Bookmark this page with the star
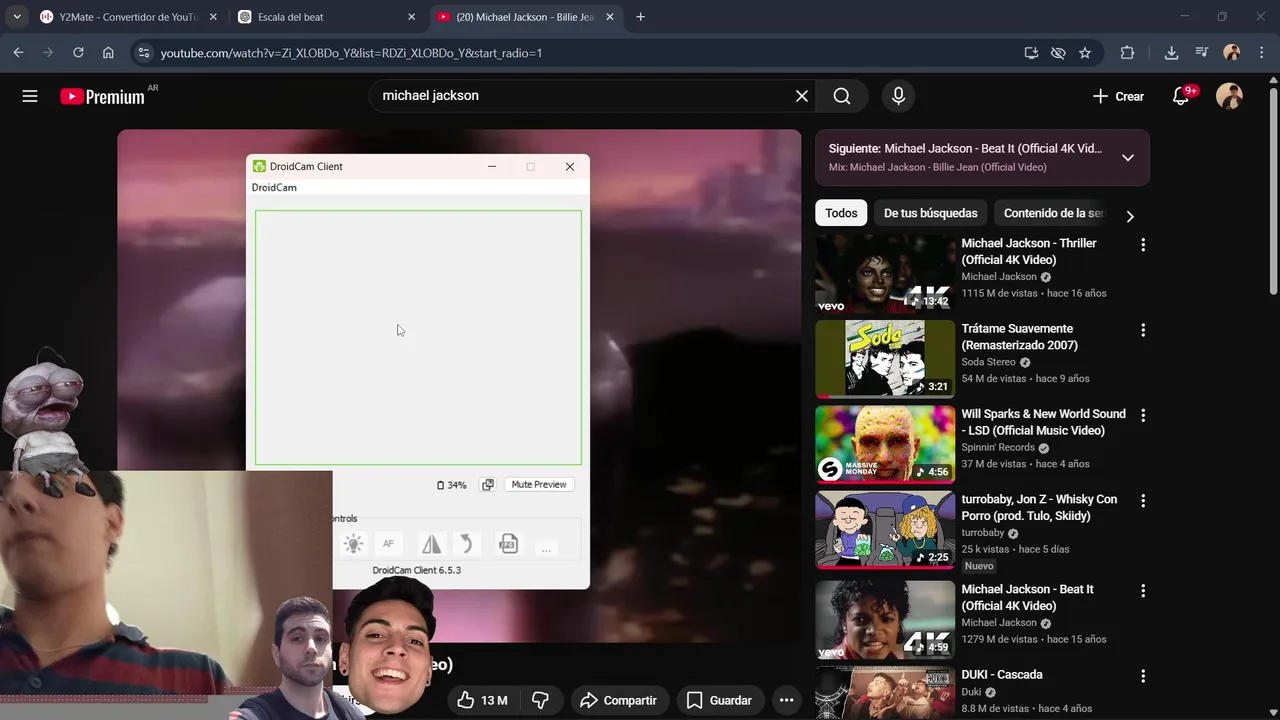The height and width of the screenshot is (720, 1280). pyautogui.click(x=1085, y=53)
